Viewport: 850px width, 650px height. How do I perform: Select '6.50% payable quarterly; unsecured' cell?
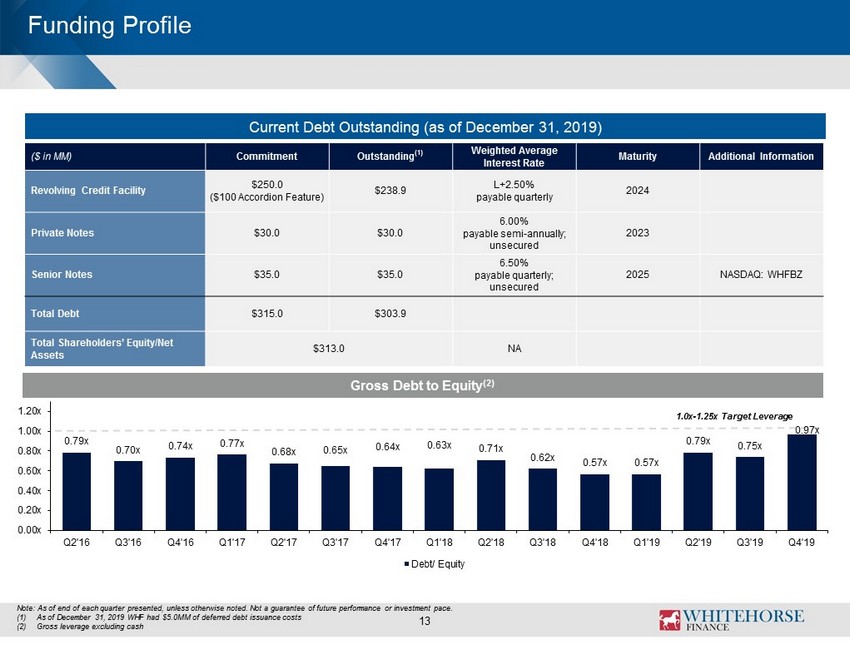[514, 275]
